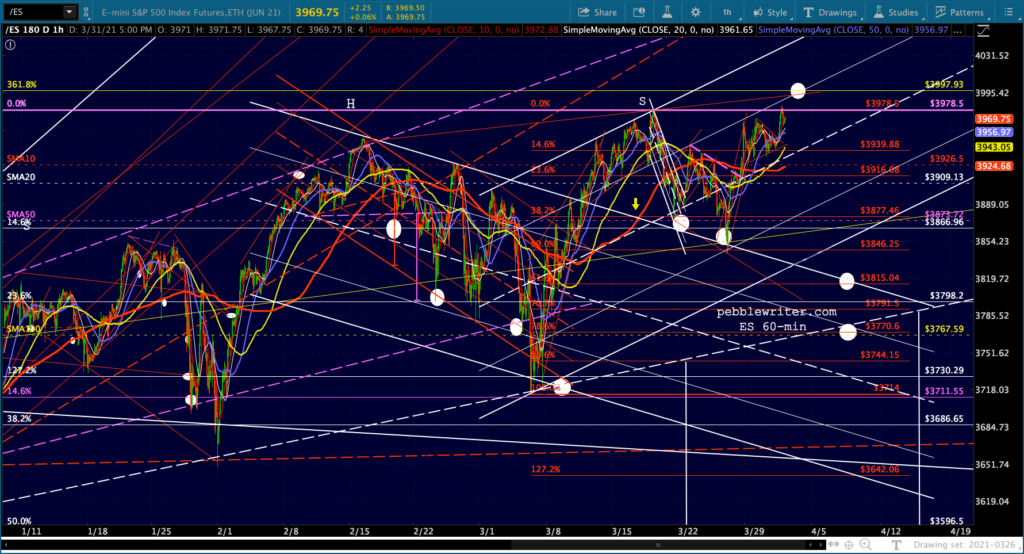Click the red 3969.75 price bubble
The height and width of the screenshot is (554, 1024).
click(993, 119)
